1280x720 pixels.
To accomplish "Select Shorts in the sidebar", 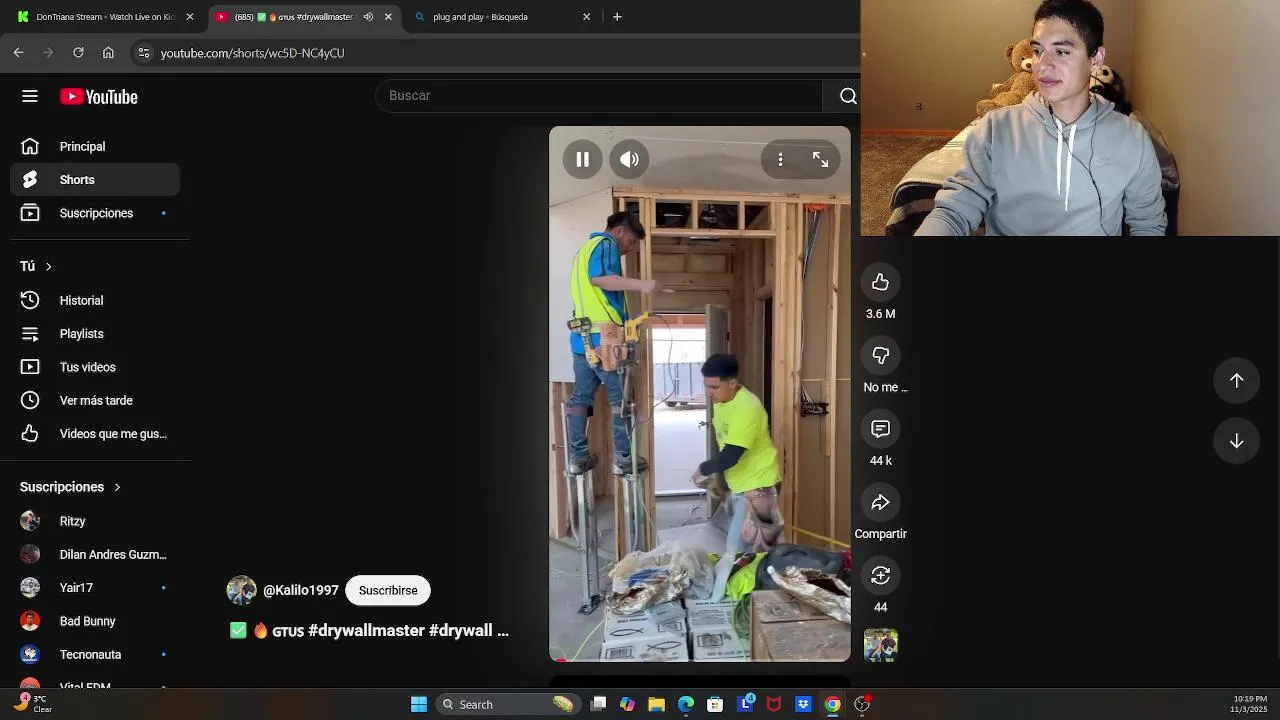I will [x=95, y=180].
